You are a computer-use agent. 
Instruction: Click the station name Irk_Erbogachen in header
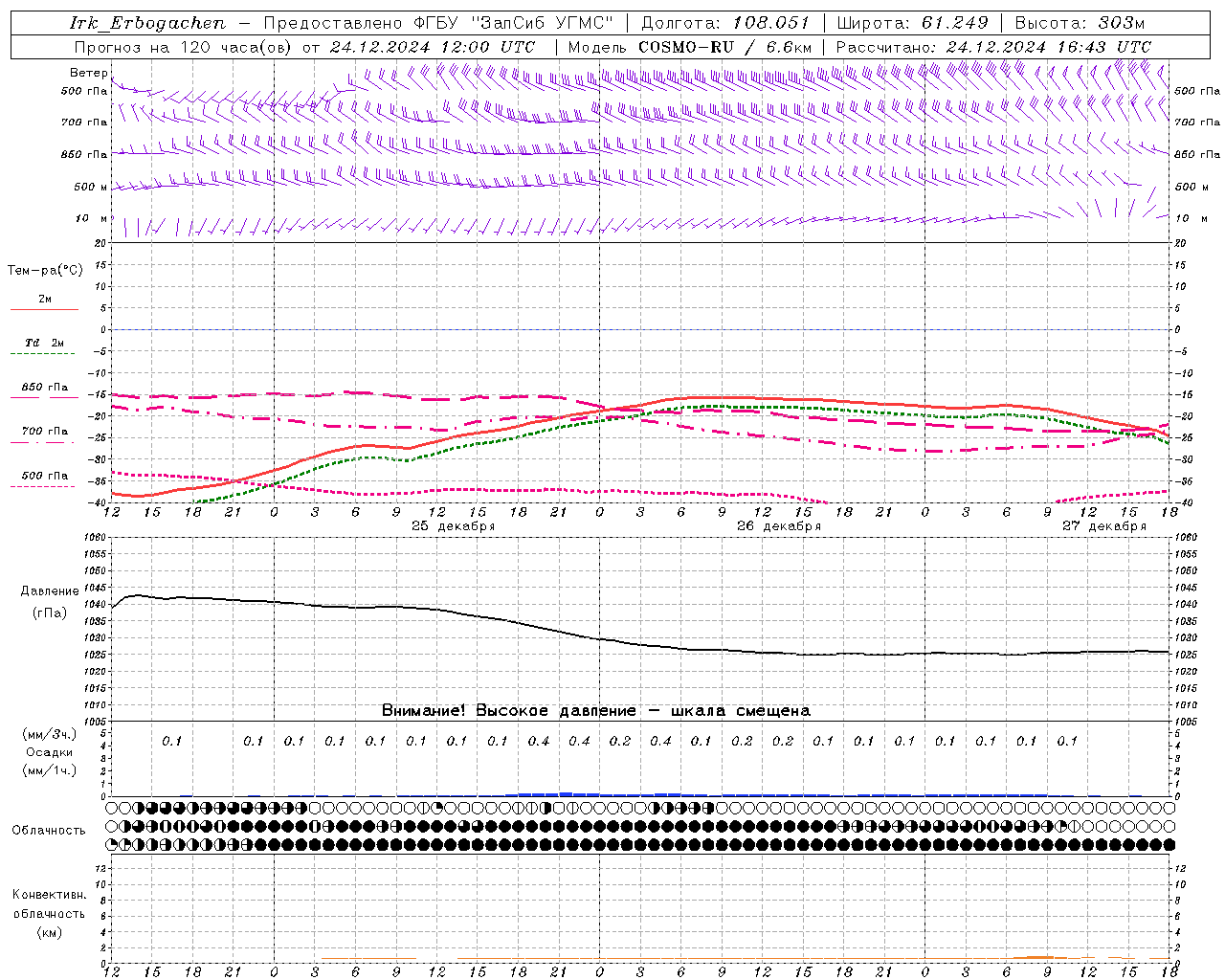pos(147,23)
